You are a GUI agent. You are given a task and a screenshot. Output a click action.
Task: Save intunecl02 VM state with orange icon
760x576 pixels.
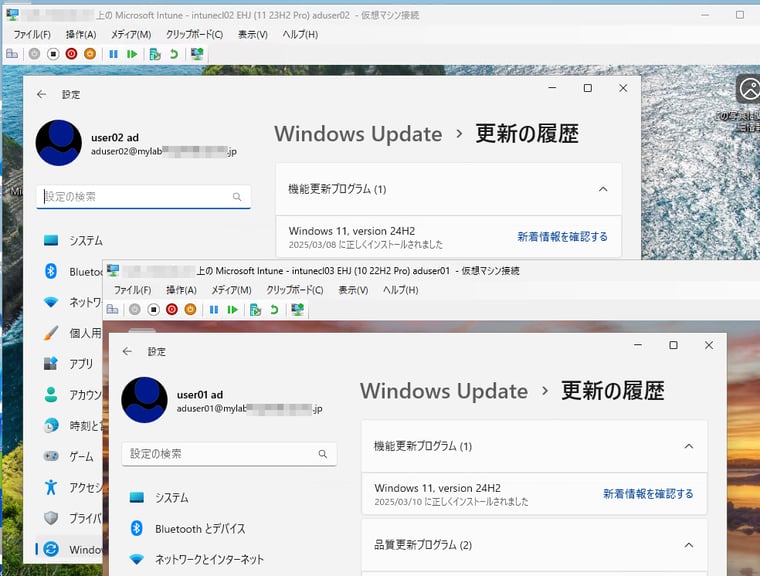point(90,54)
